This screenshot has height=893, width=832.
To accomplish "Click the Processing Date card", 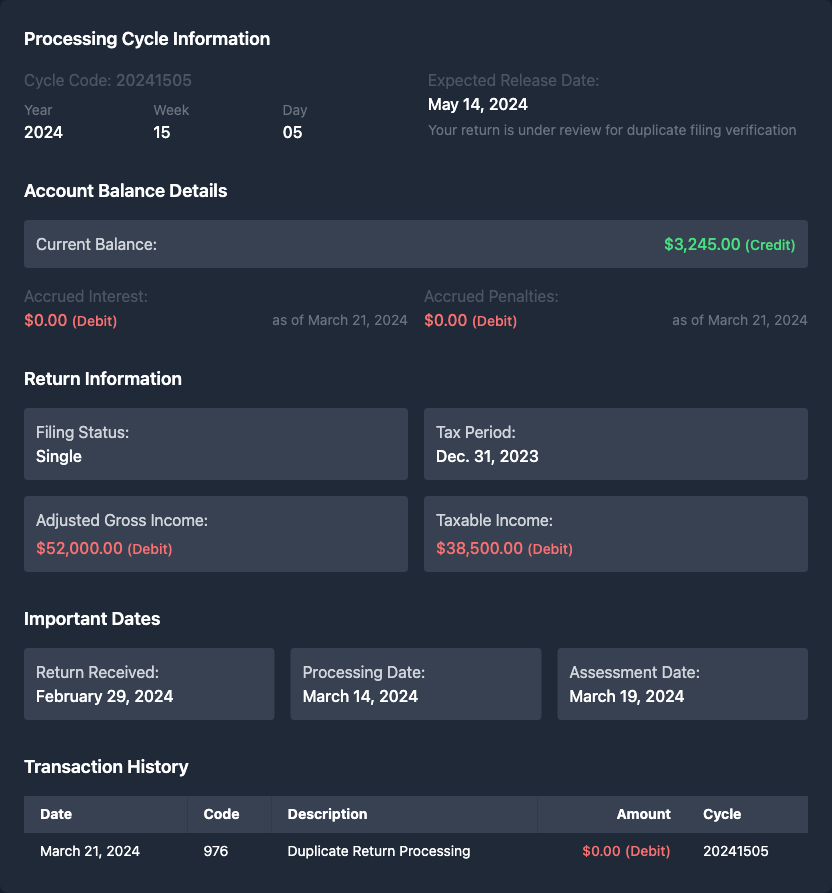I will pyautogui.click(x=415, y=684).
